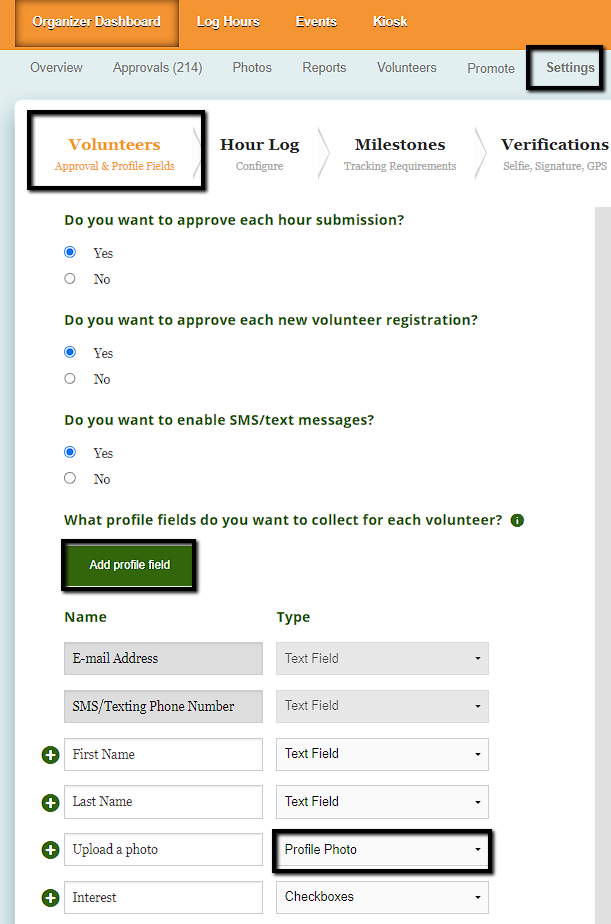
Task: Click the info icon beside profile fields question
Action: coord(517,520)
